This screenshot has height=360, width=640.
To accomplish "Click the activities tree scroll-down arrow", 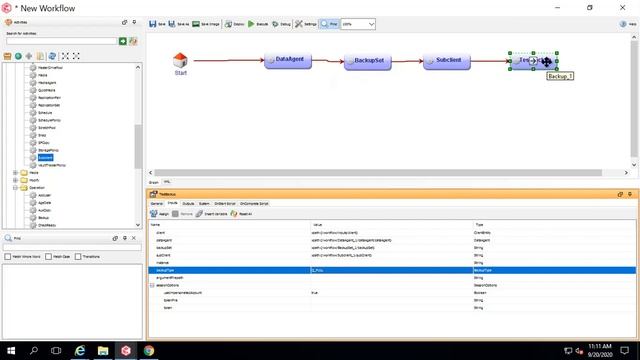I will click(x=138, y=225).
